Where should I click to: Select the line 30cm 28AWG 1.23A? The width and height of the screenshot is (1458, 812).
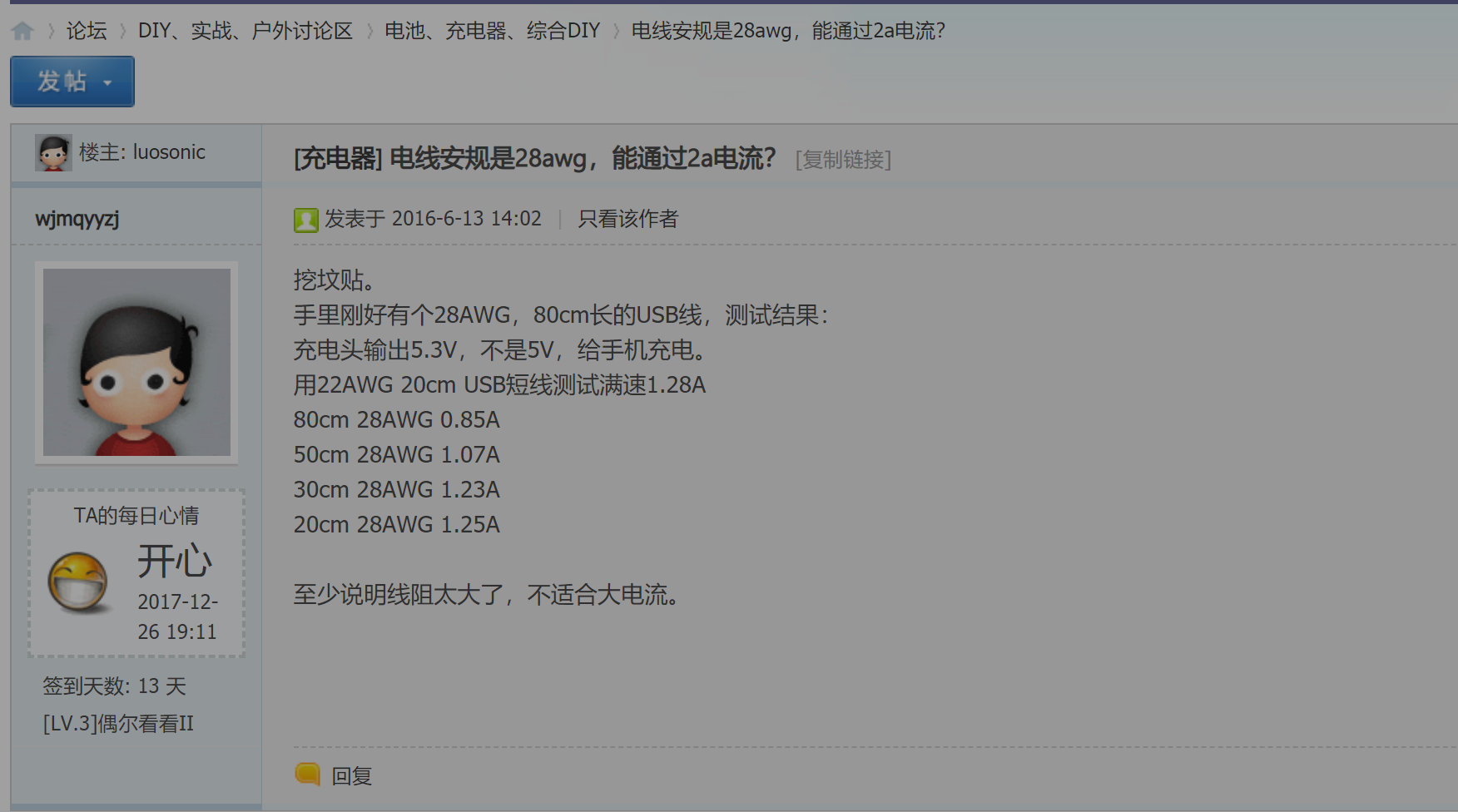click(397, 490)
